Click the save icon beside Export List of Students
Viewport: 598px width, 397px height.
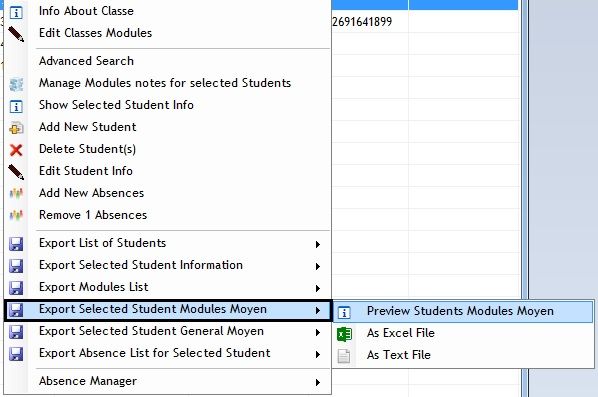(16, 244)
